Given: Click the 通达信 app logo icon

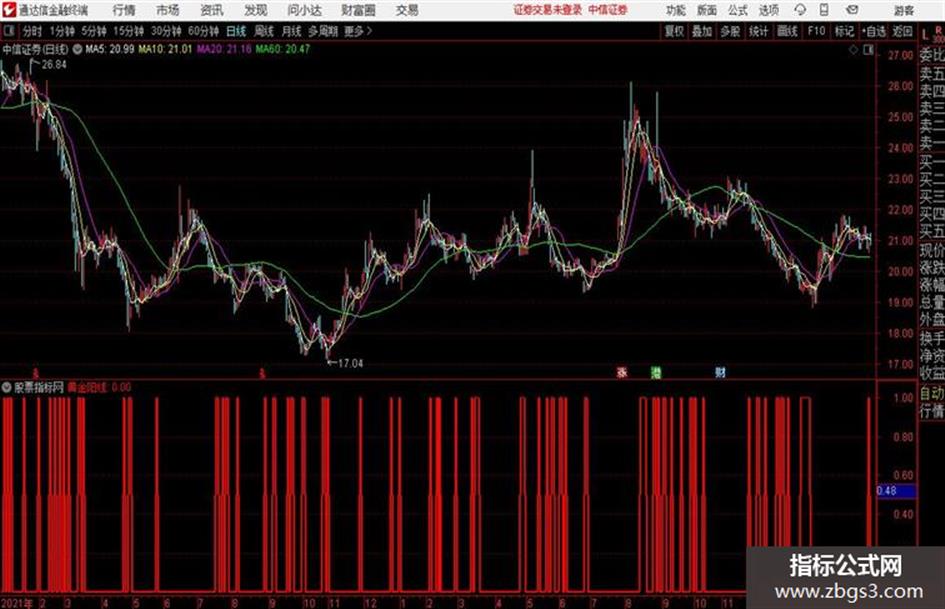Looking at the screenshot, I should [9, 10].
